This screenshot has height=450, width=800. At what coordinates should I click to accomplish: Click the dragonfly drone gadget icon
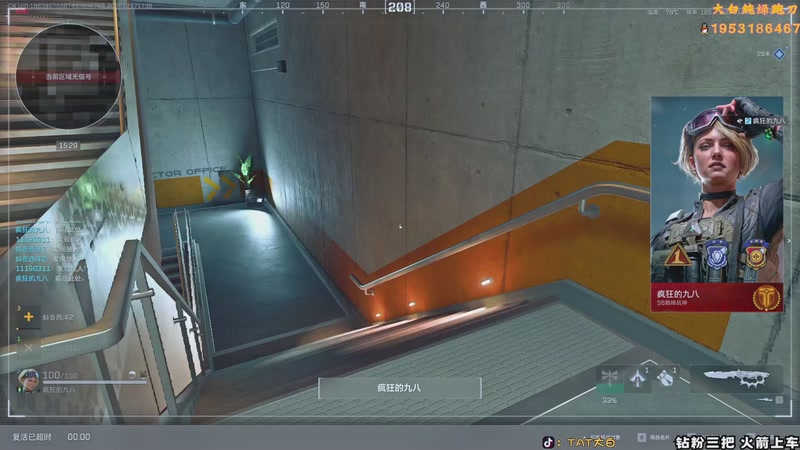pos(610,378)
